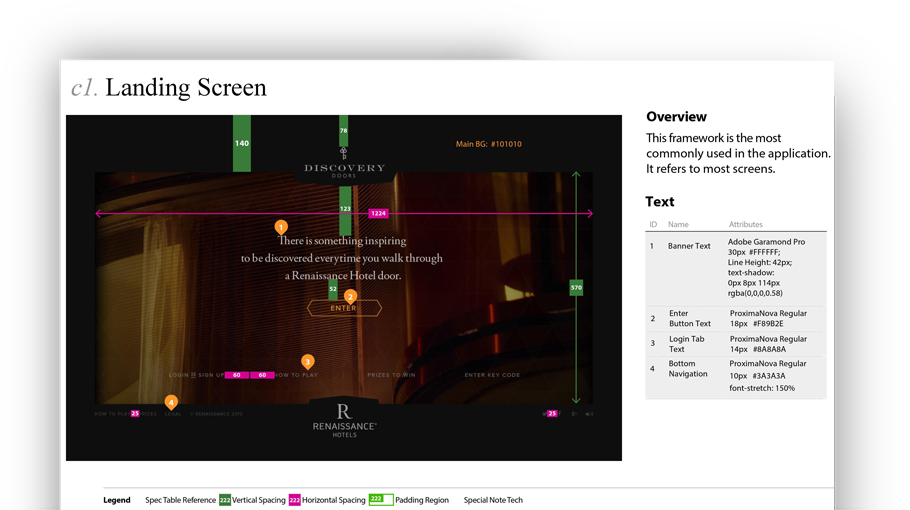
Task: Click HOW TO PLAY in the login tab bar
Action: [x=297, y=375]
